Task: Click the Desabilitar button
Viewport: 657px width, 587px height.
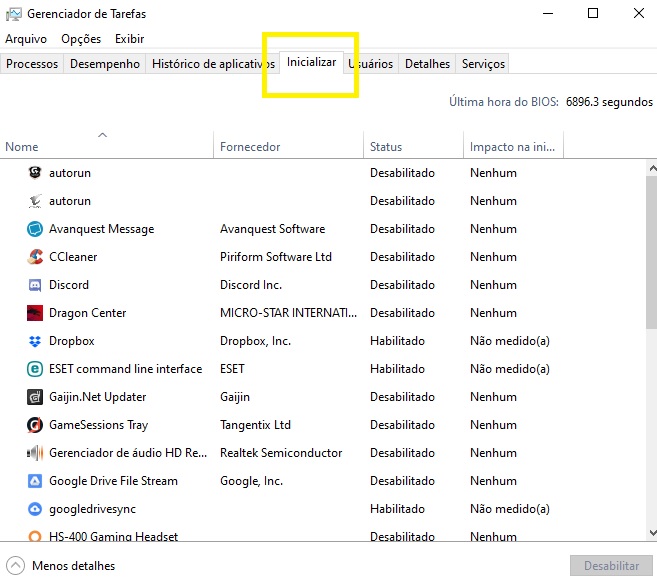Action: coord(611,566)
